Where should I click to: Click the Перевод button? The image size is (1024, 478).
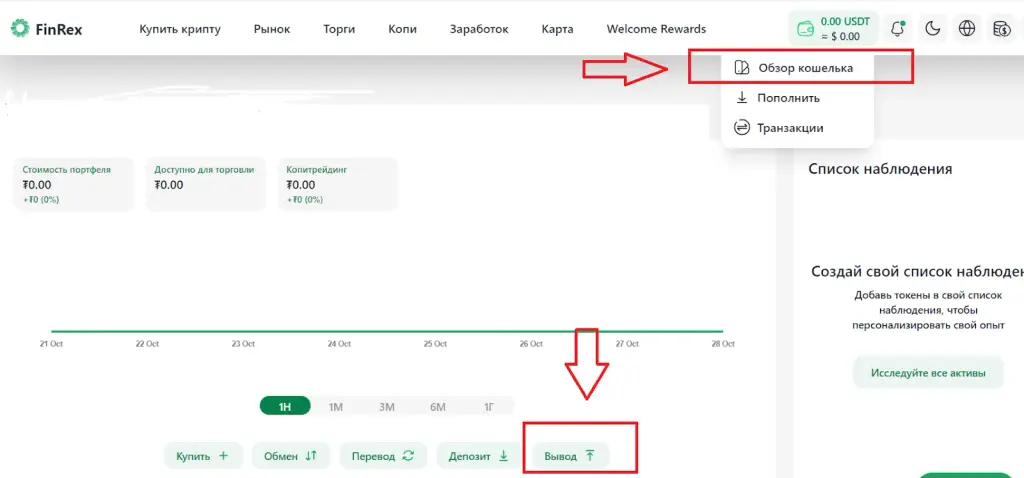coord(383,456)
